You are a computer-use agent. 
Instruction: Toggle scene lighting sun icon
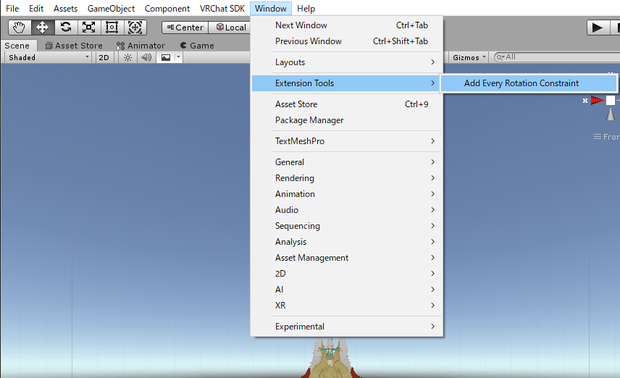pos(127,58)
